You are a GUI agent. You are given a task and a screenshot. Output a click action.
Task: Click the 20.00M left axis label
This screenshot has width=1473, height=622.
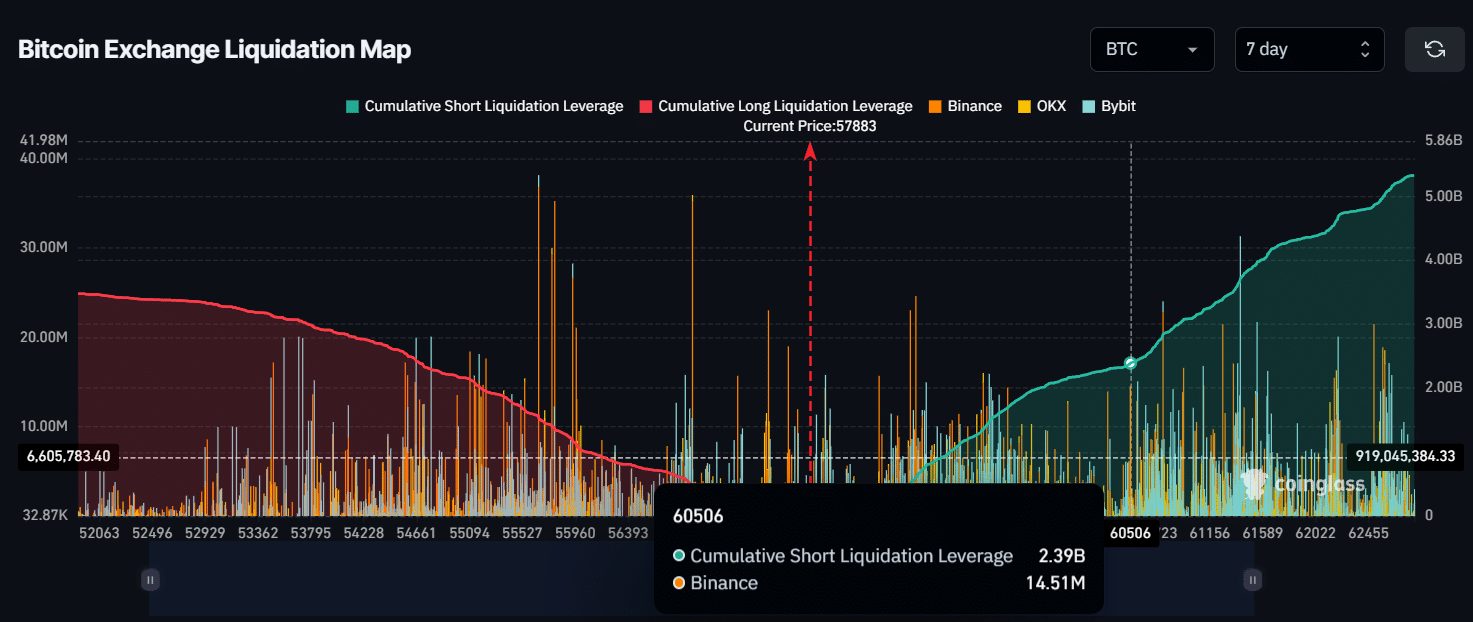click(43, 337)
